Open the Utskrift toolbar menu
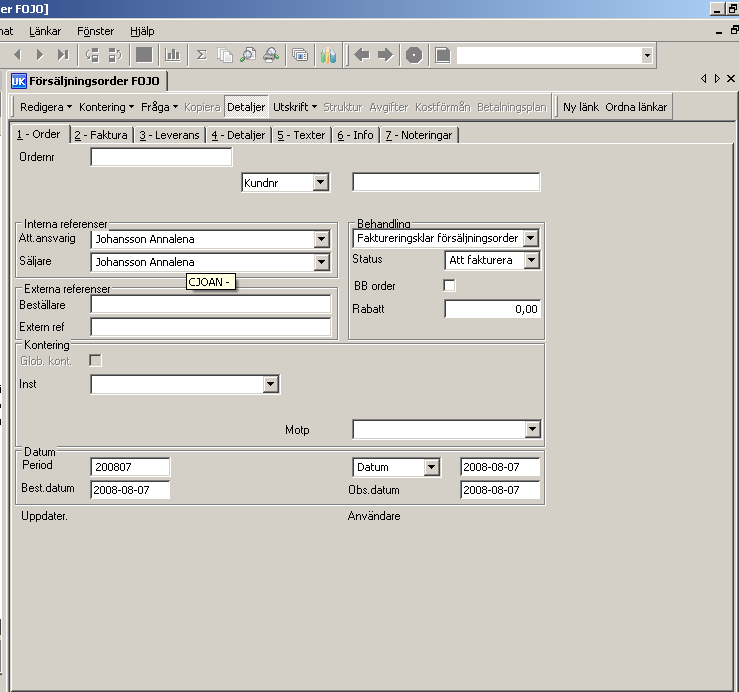The image size is (739, 692). tap(295, 107)
